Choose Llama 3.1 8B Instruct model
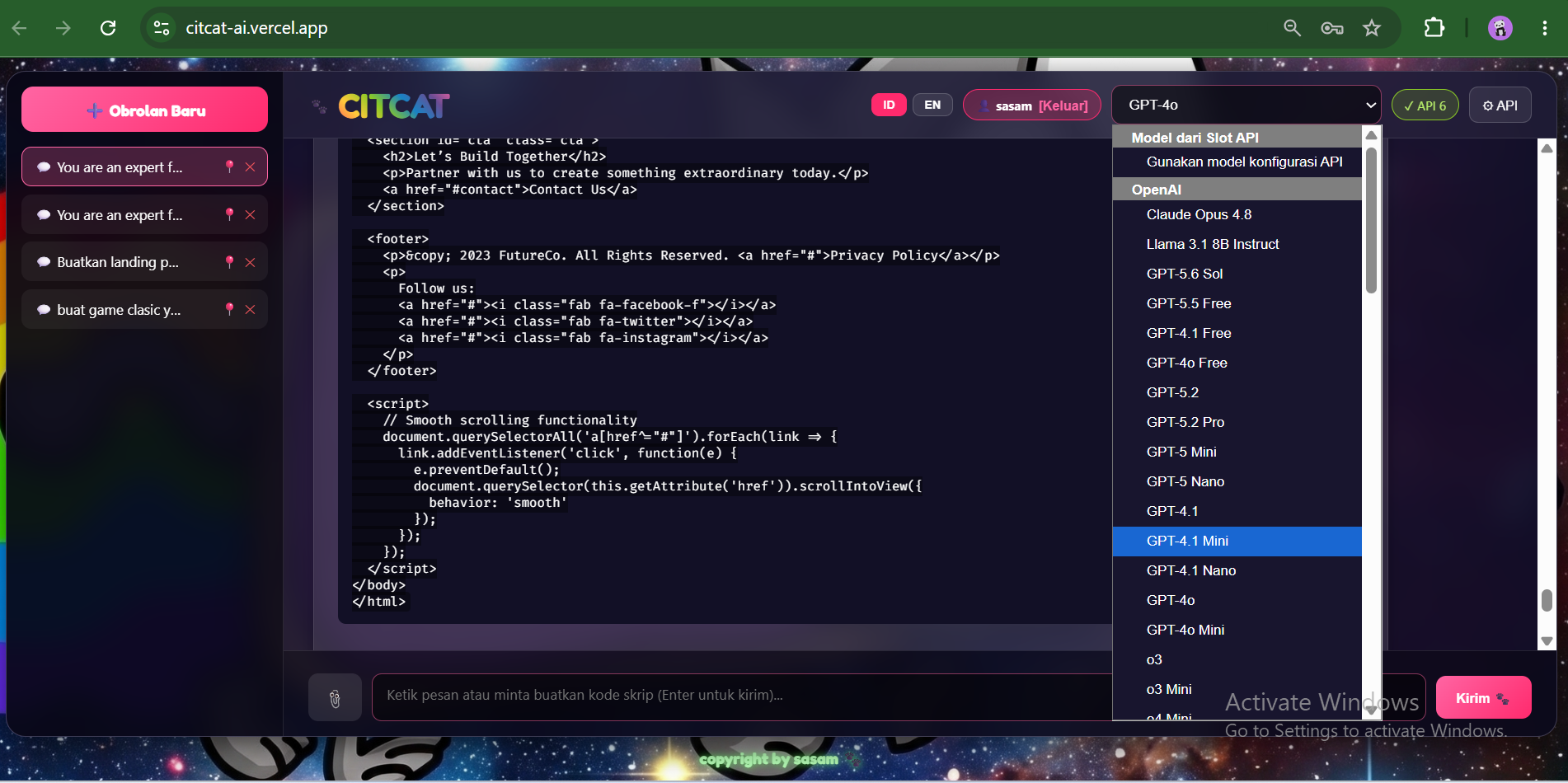The width and height of the screenshot is (1568, 783). tap(1237, 244)
